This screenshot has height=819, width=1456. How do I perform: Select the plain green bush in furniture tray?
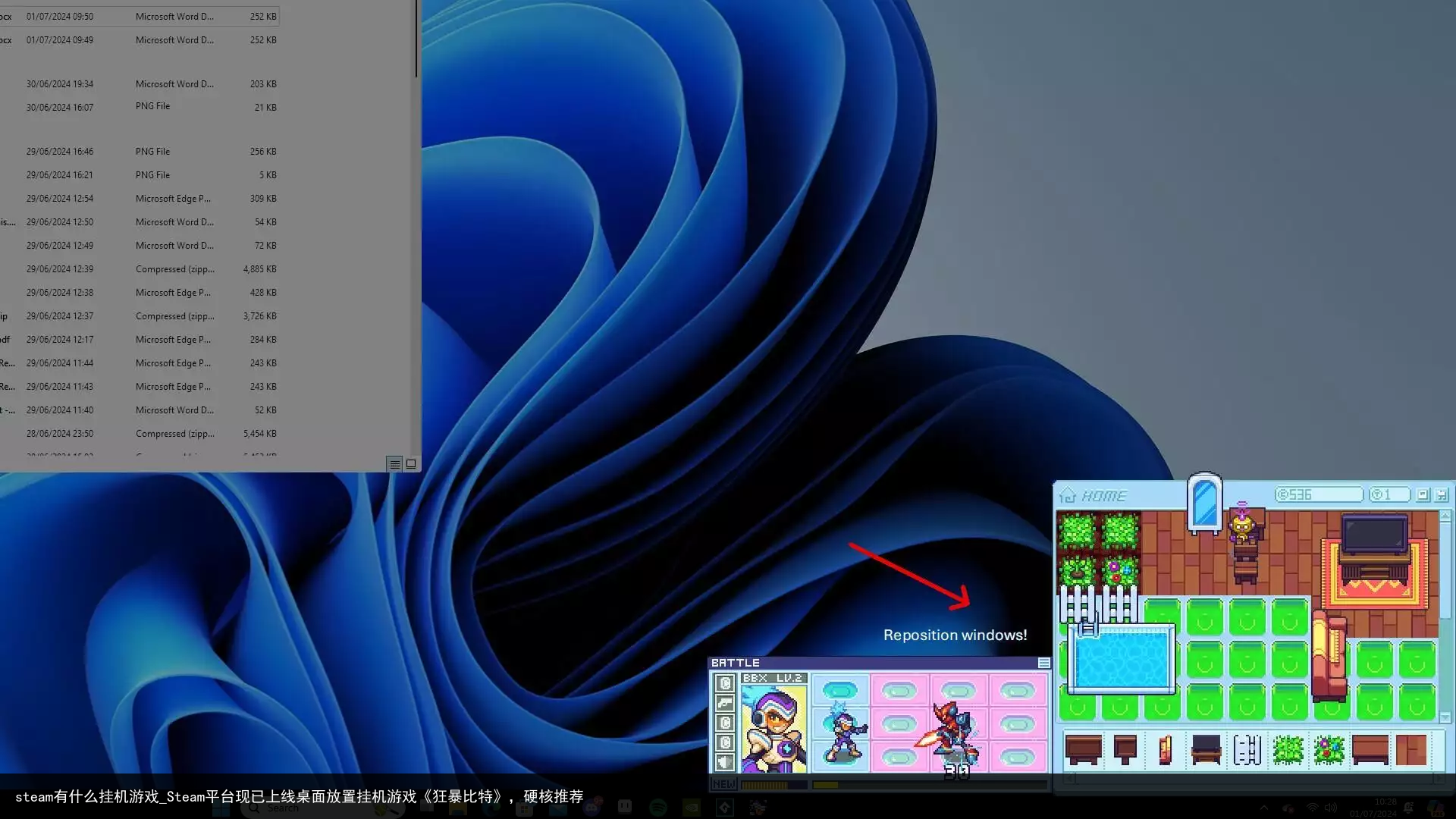point(1288,749)
